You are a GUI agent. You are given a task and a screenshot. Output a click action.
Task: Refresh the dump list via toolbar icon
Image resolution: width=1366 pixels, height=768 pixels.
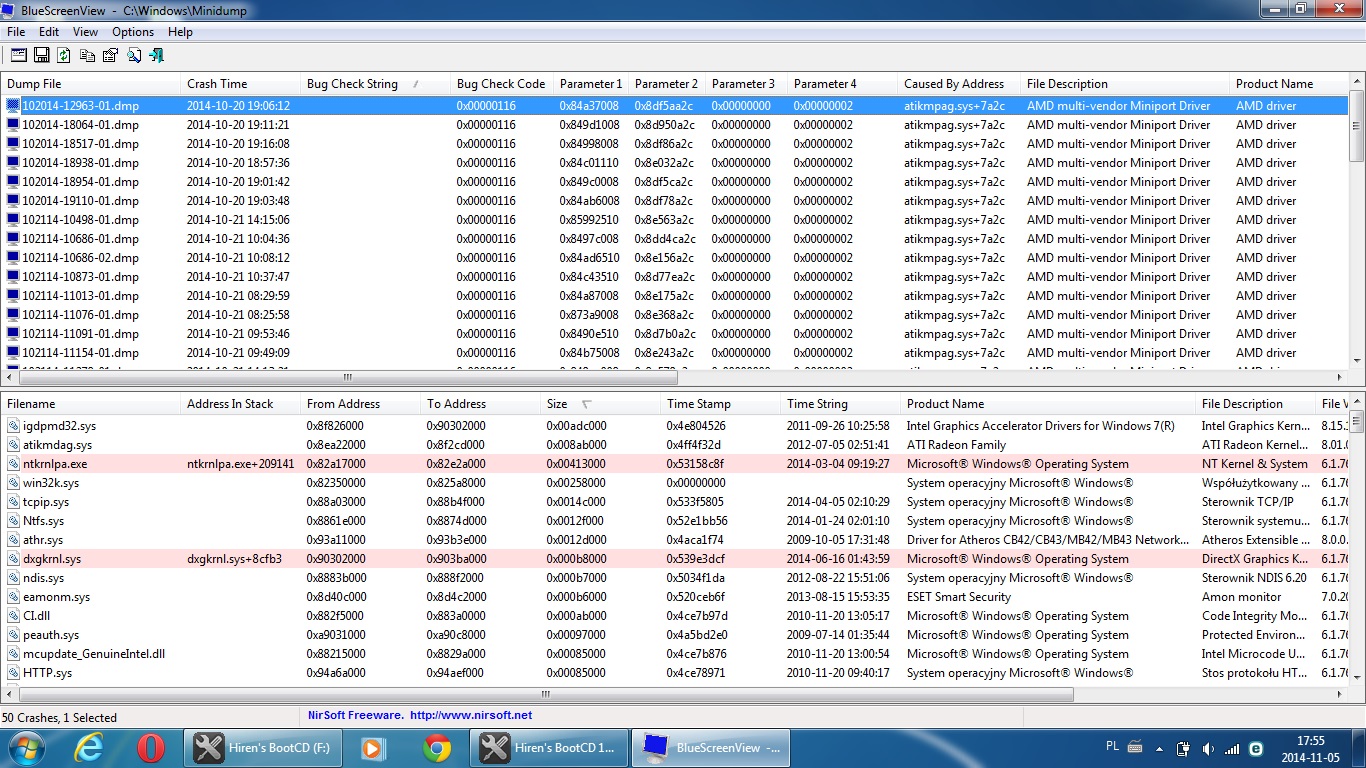[64, 55]
